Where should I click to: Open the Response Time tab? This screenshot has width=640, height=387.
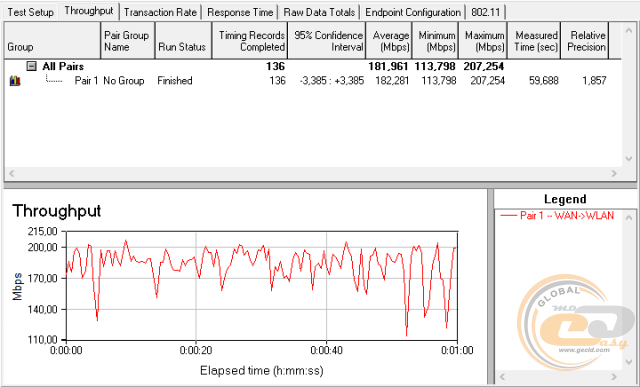click(240, 12)
